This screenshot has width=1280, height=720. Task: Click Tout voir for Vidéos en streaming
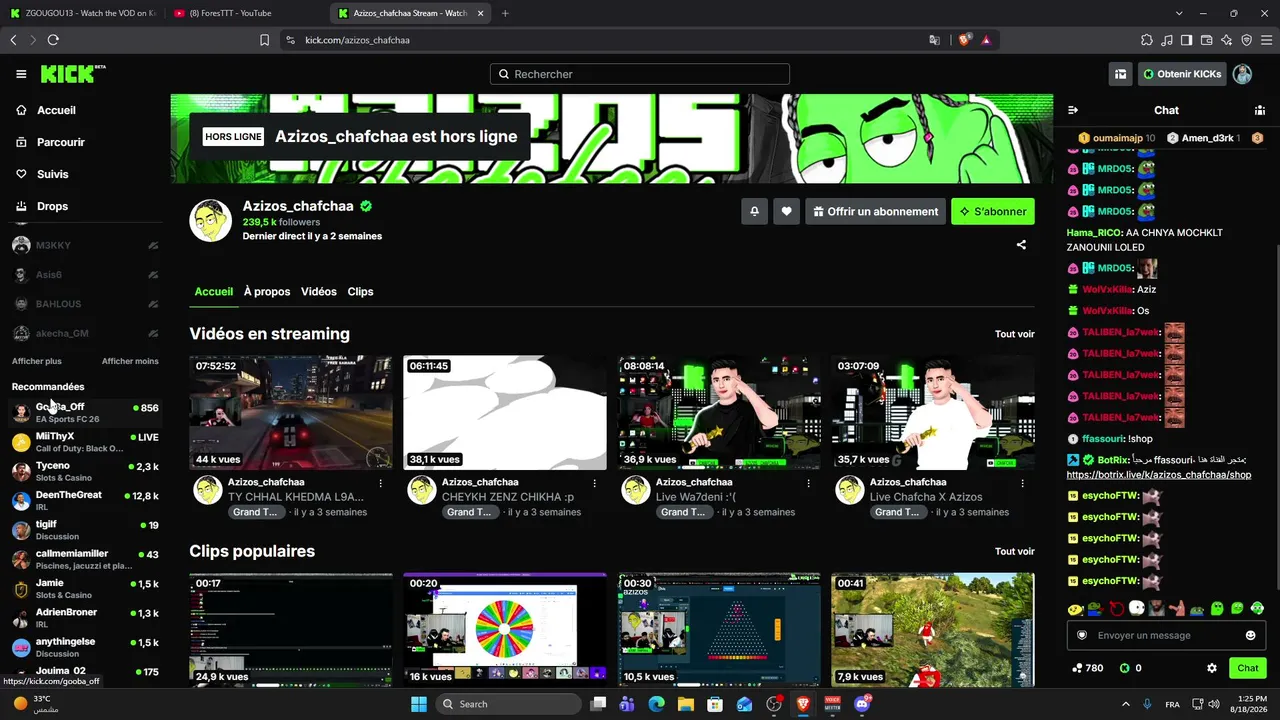coord(1015,334)
